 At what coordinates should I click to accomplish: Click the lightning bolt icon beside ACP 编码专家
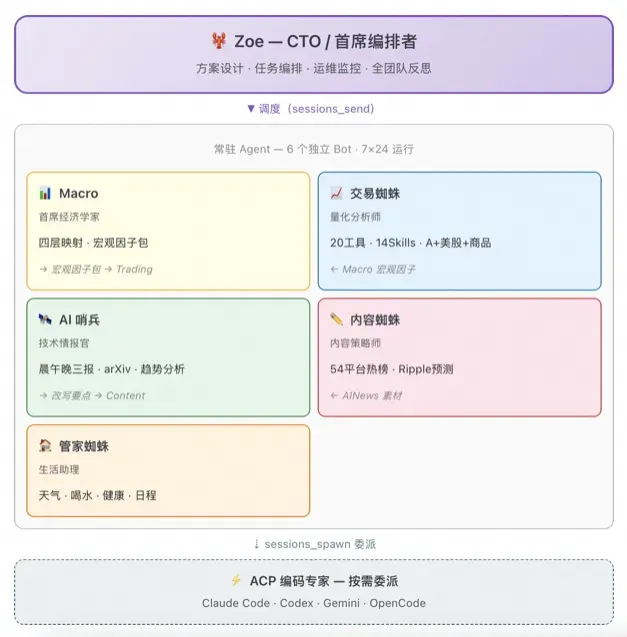[x=236, y=580]
